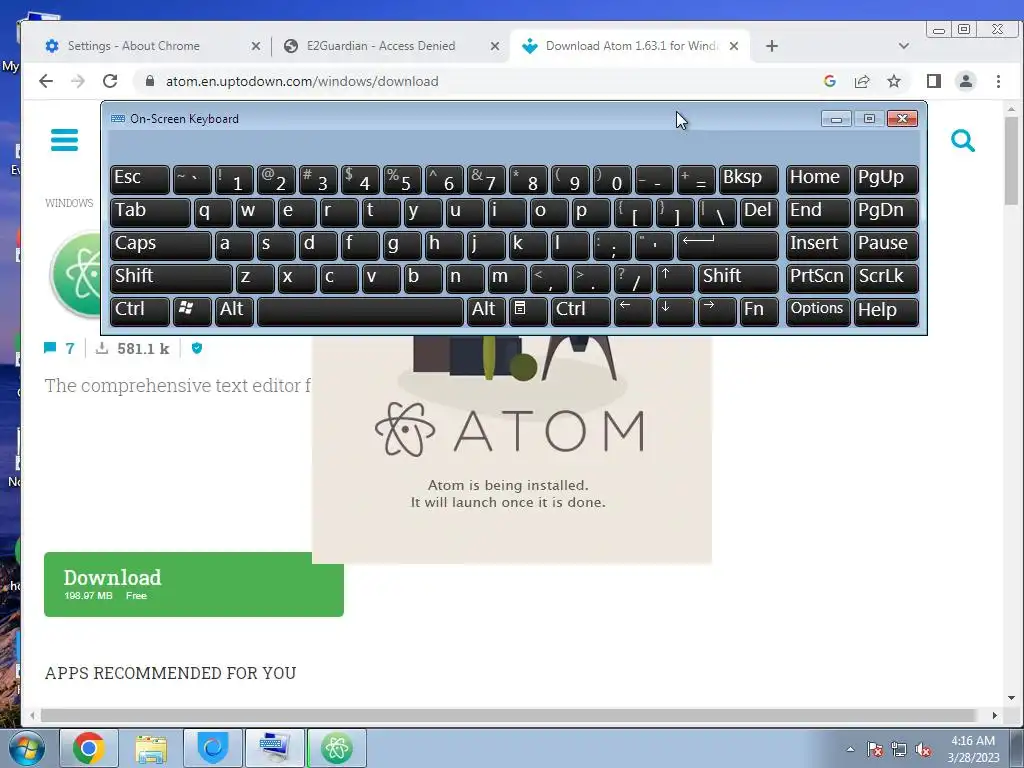
Task: Close the Download Atom tab
Action: (734, 46)
